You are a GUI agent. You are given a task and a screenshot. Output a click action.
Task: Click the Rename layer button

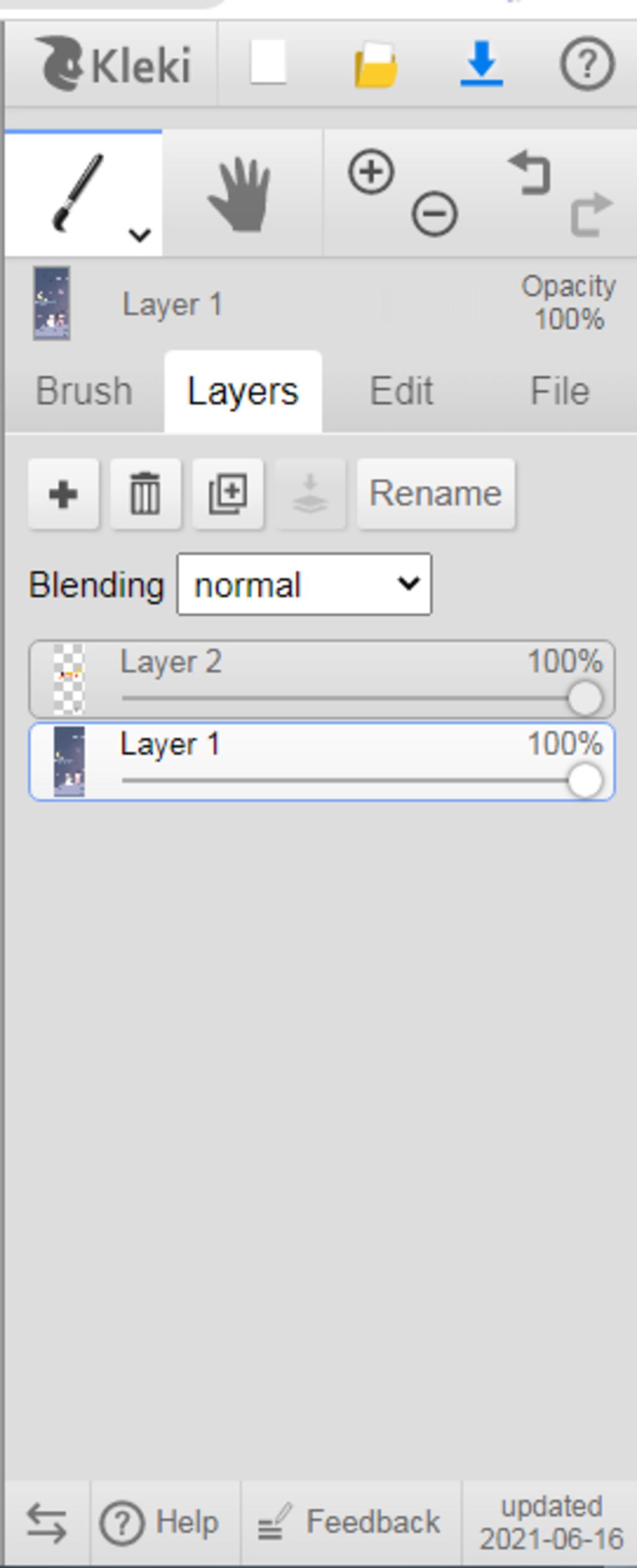pyautogui.click(x=435, y=494)
